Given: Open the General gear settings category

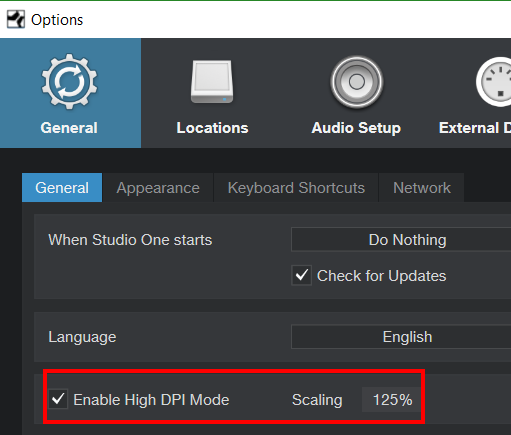Looking at the screenshot, I should pyautogui.click(x=69, y=82).
